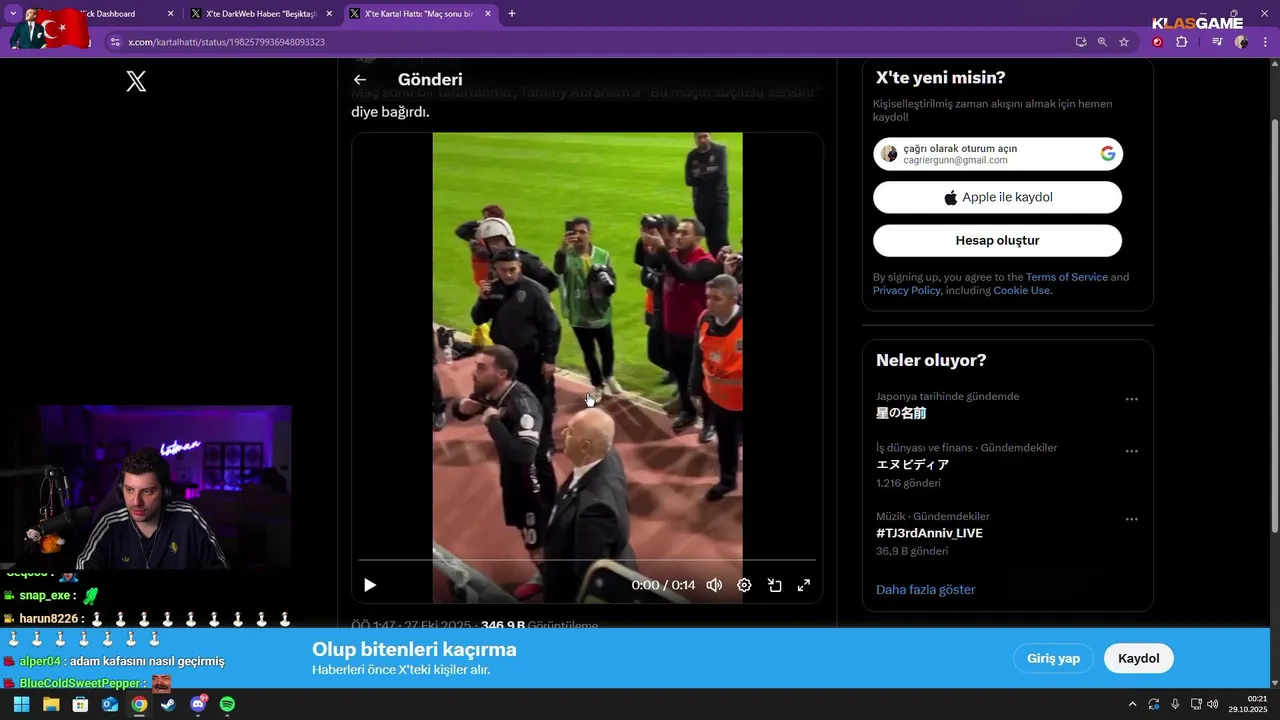1280x720 pixels.
Task: Open a new browser tab
Action: [512, 14]
